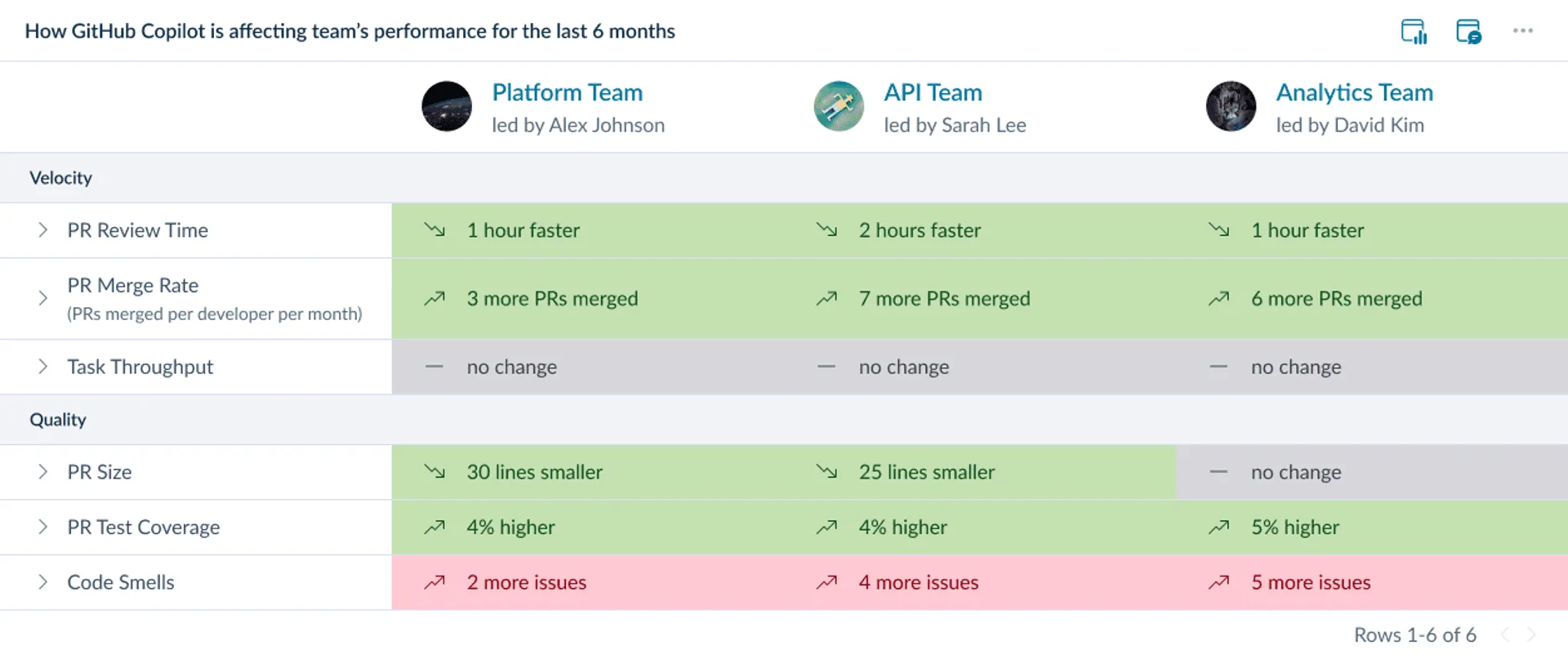Expand the PR Merge Rate row
1568x659 pixels.
coord(42,298)
